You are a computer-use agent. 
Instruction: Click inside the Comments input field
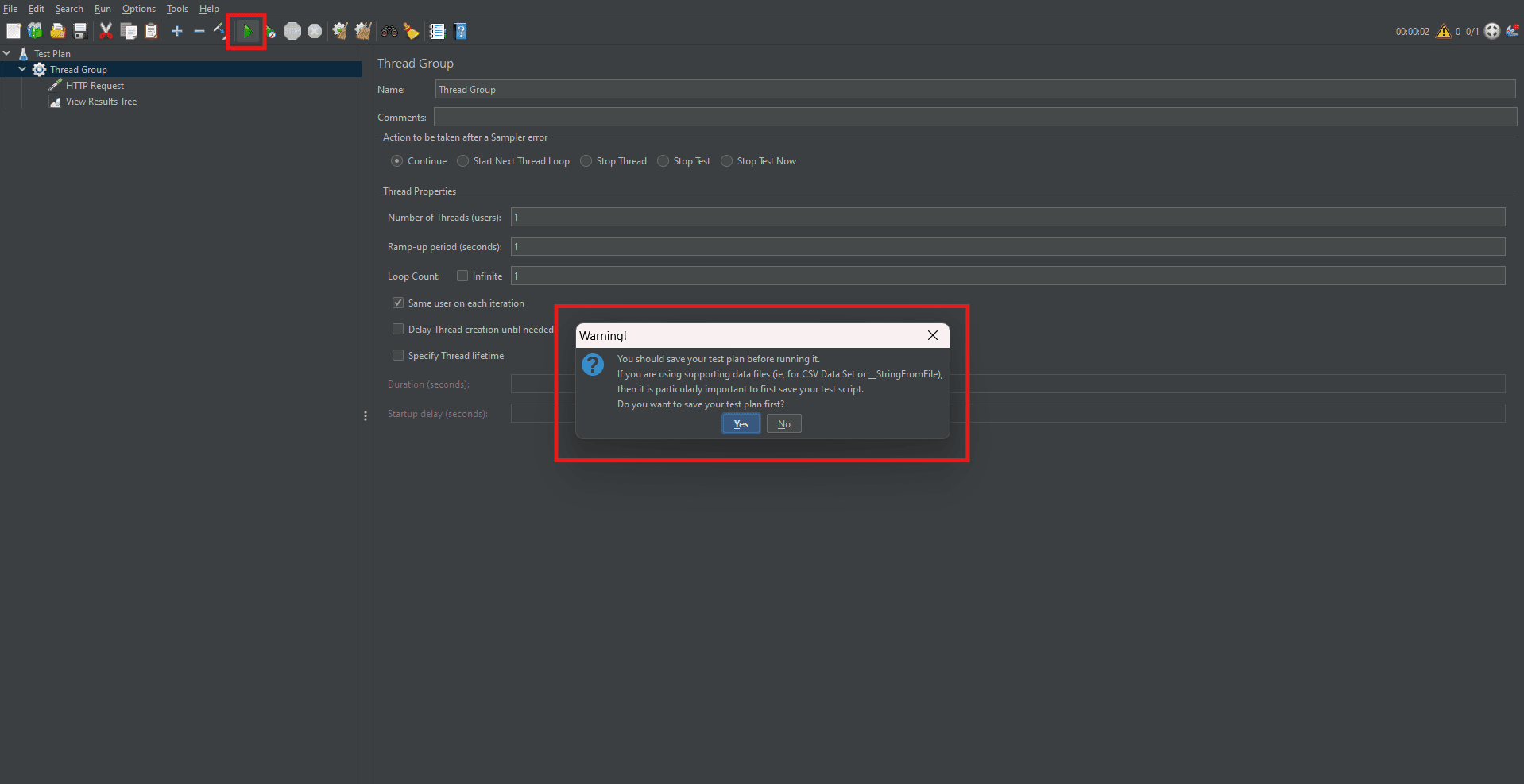[x=795, y=117]
